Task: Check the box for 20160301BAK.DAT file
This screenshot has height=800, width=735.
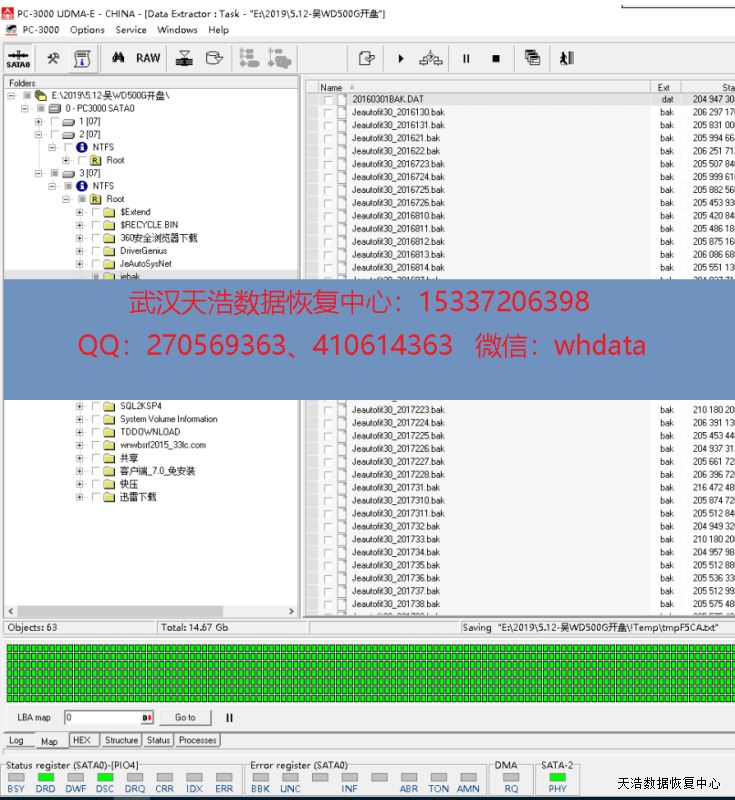Action: (x=328, y=100)
